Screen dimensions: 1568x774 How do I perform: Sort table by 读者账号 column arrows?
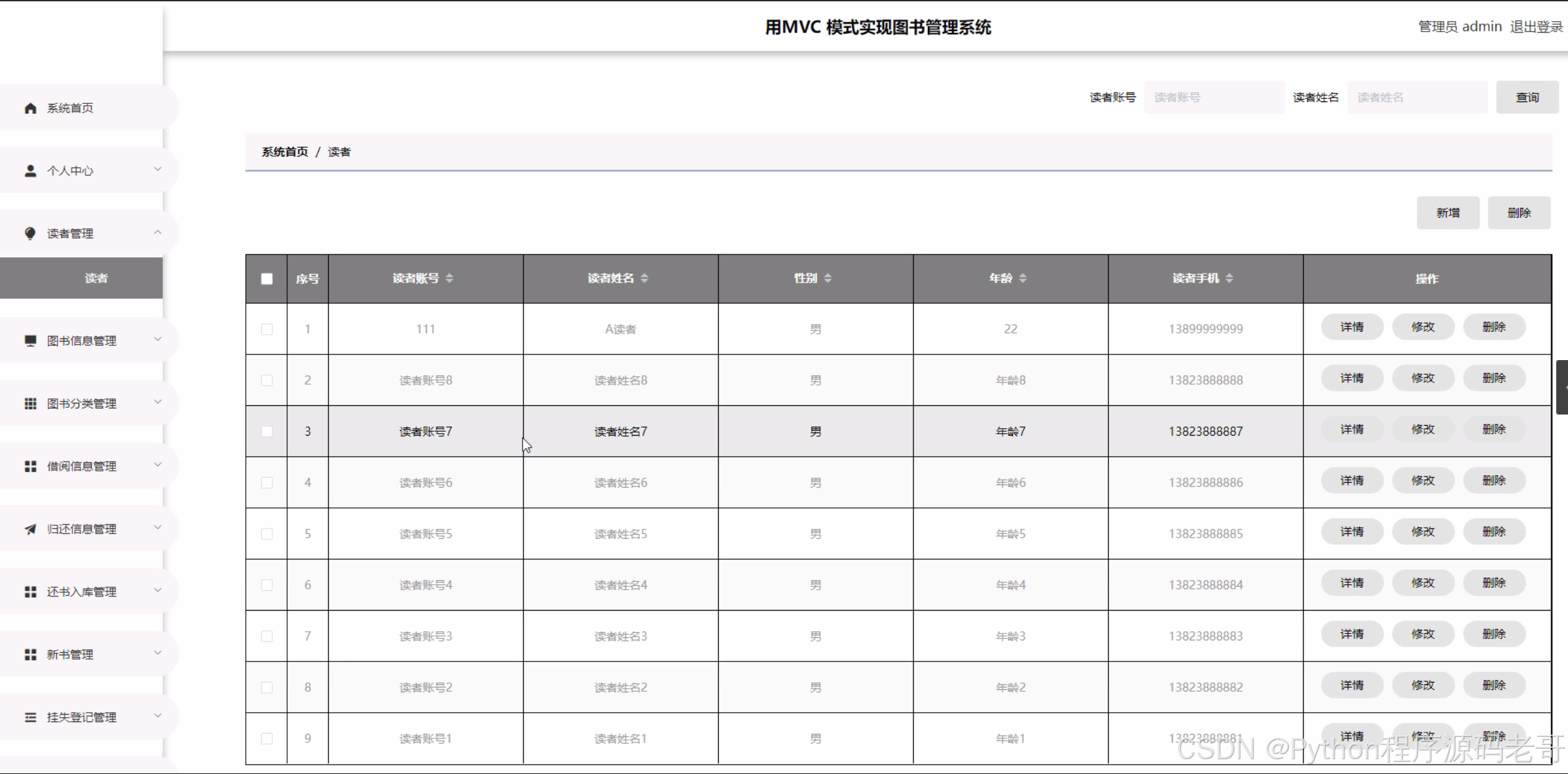(449, 278)
